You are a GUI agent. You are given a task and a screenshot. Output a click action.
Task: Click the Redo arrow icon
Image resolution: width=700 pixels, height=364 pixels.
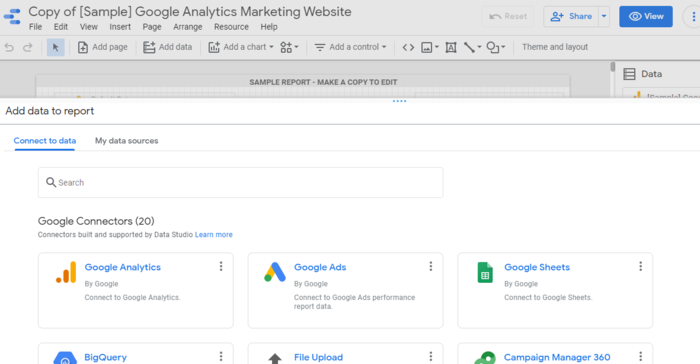(x=28, y=47)
